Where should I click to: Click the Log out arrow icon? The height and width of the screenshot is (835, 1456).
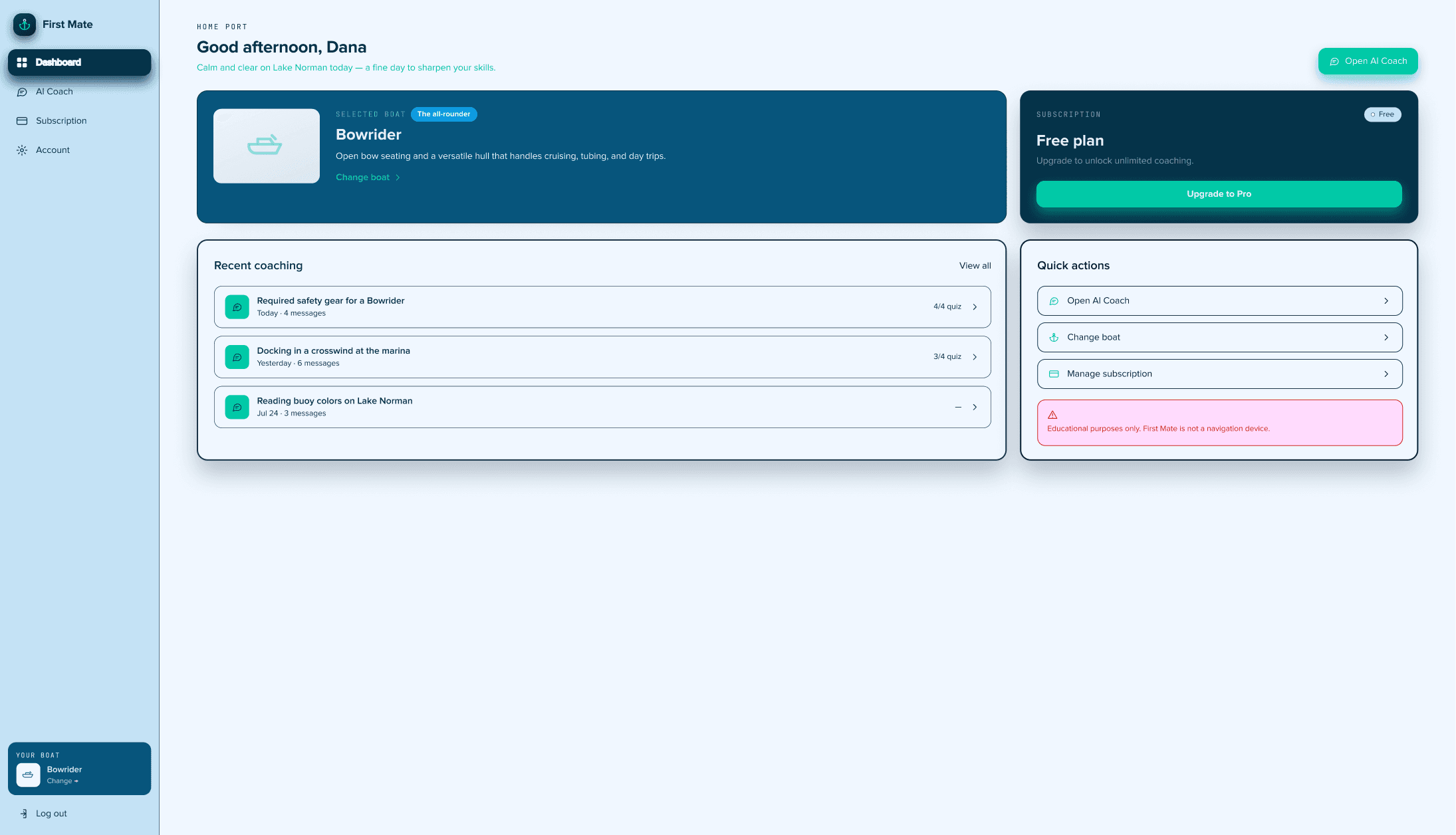(x=23, y=814)
